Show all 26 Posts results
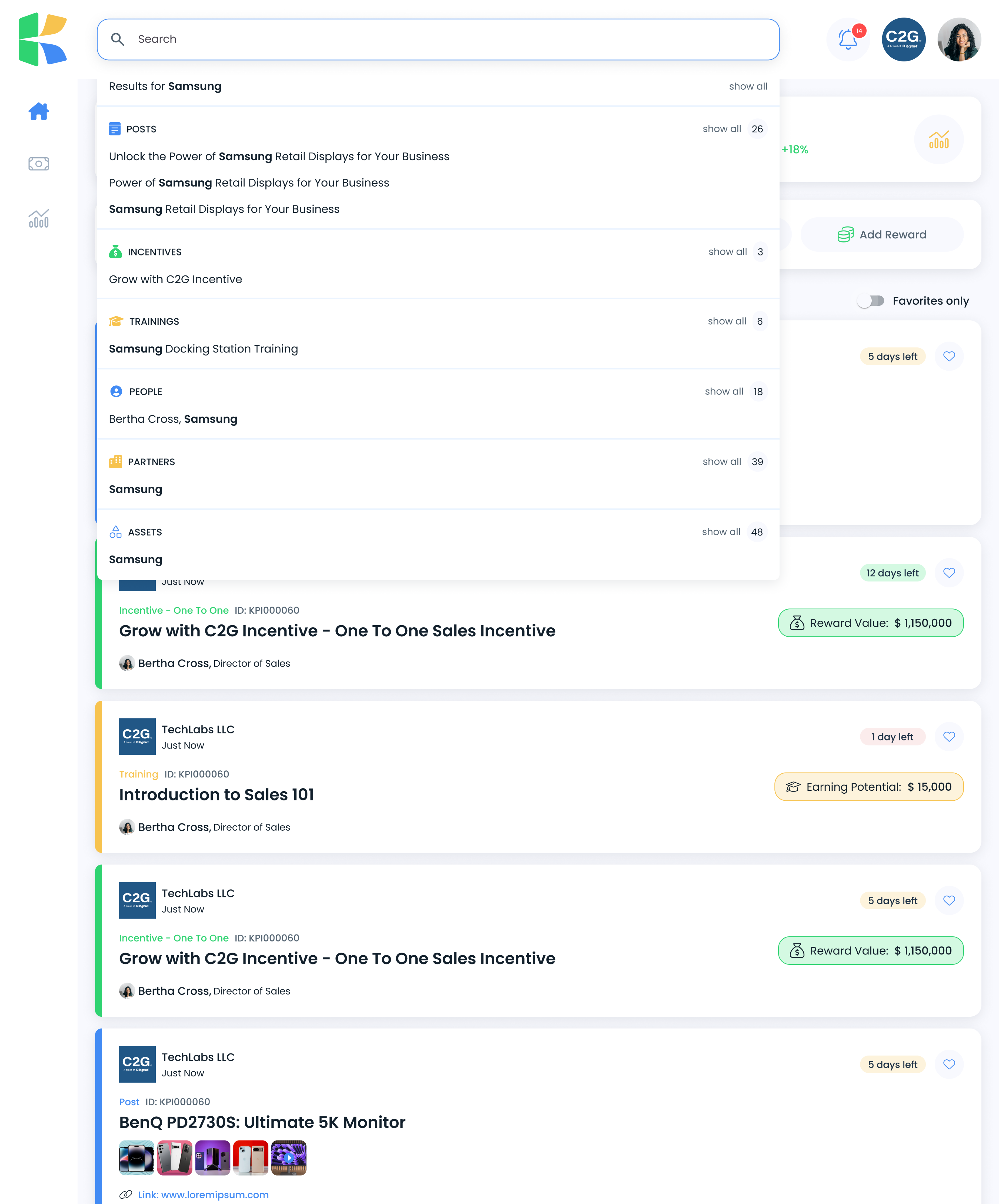 [722, 129]
